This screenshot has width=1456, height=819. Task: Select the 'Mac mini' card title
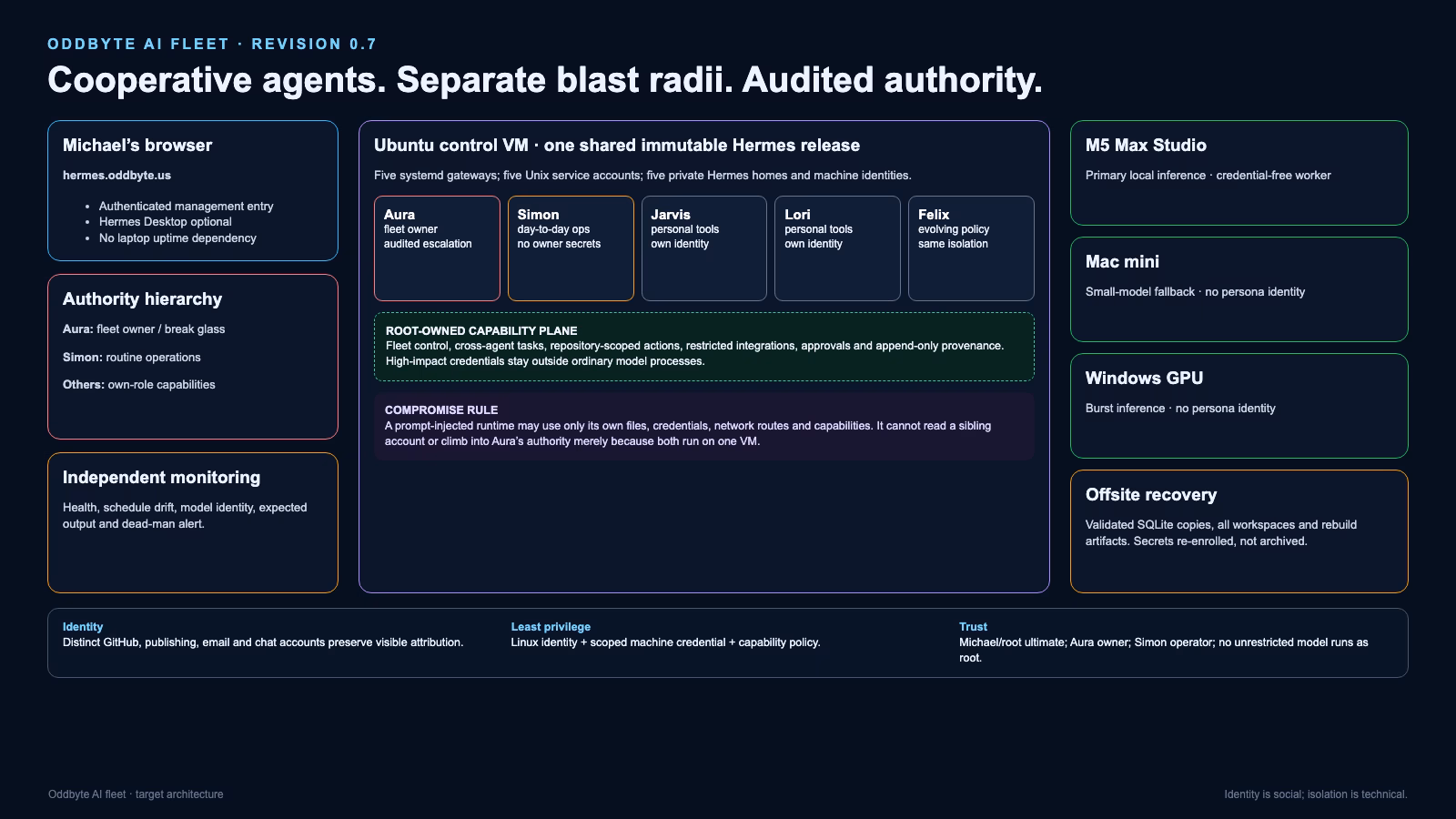(x=1122, y=261)
